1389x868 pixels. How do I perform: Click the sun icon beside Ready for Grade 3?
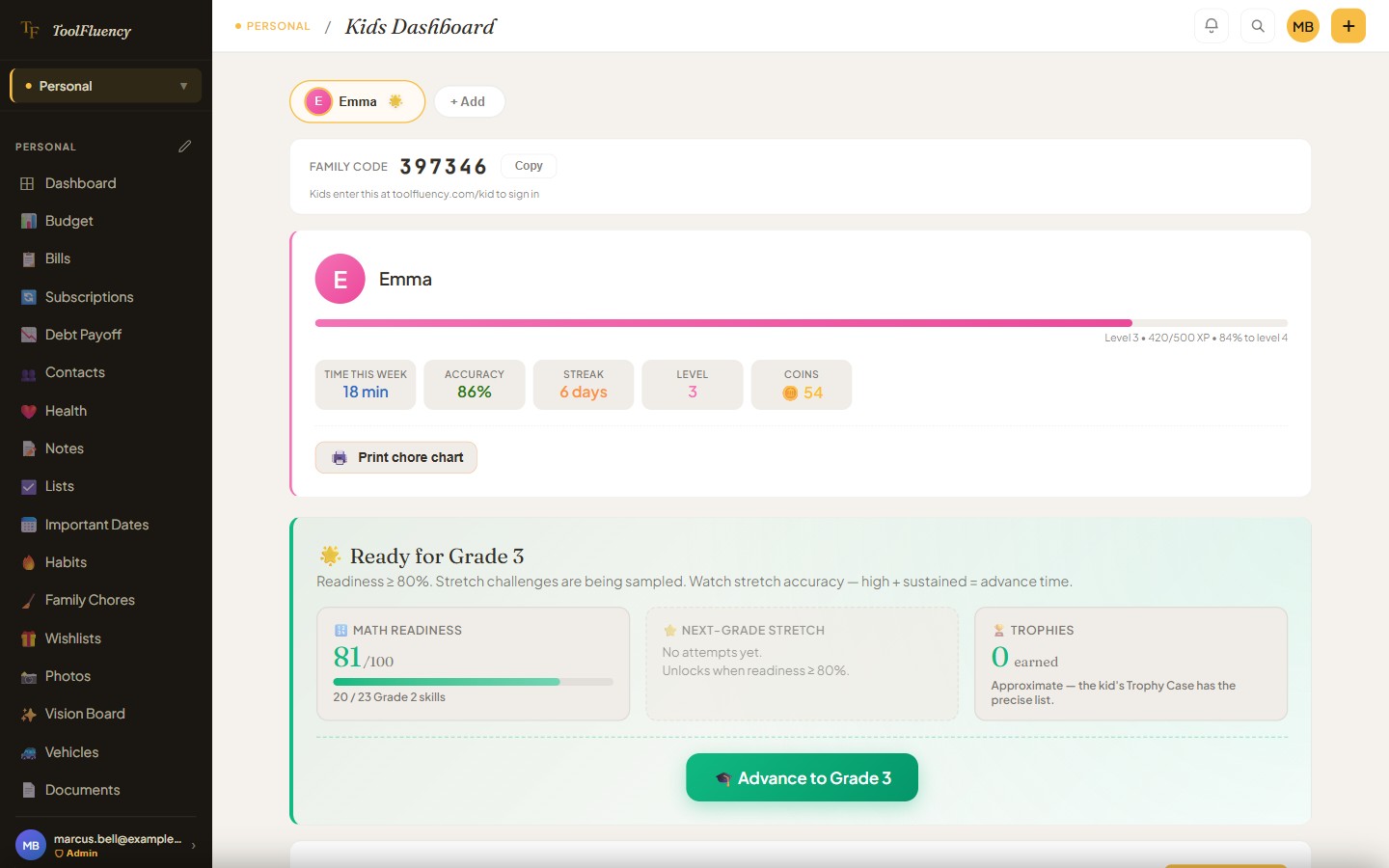click(x=330, y=556)
